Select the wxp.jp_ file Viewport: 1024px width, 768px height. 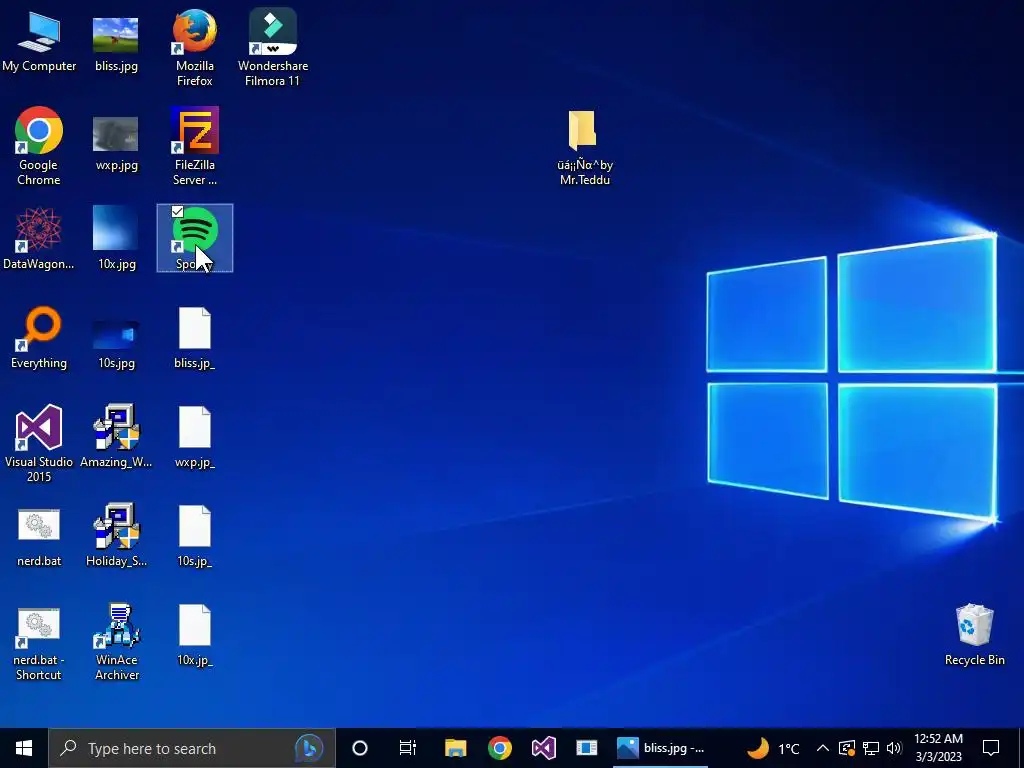tap(195, 436)
